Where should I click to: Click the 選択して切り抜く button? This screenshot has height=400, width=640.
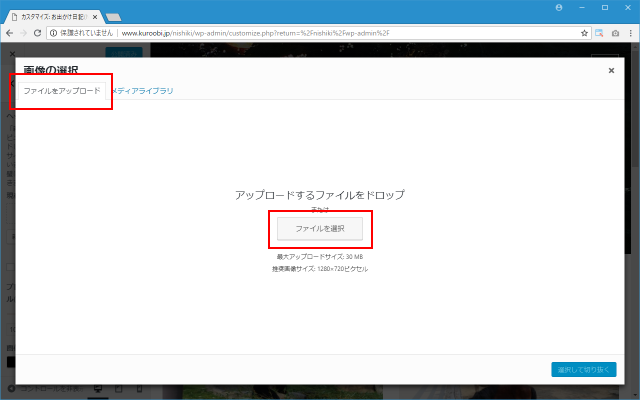(x=584, y=369)
